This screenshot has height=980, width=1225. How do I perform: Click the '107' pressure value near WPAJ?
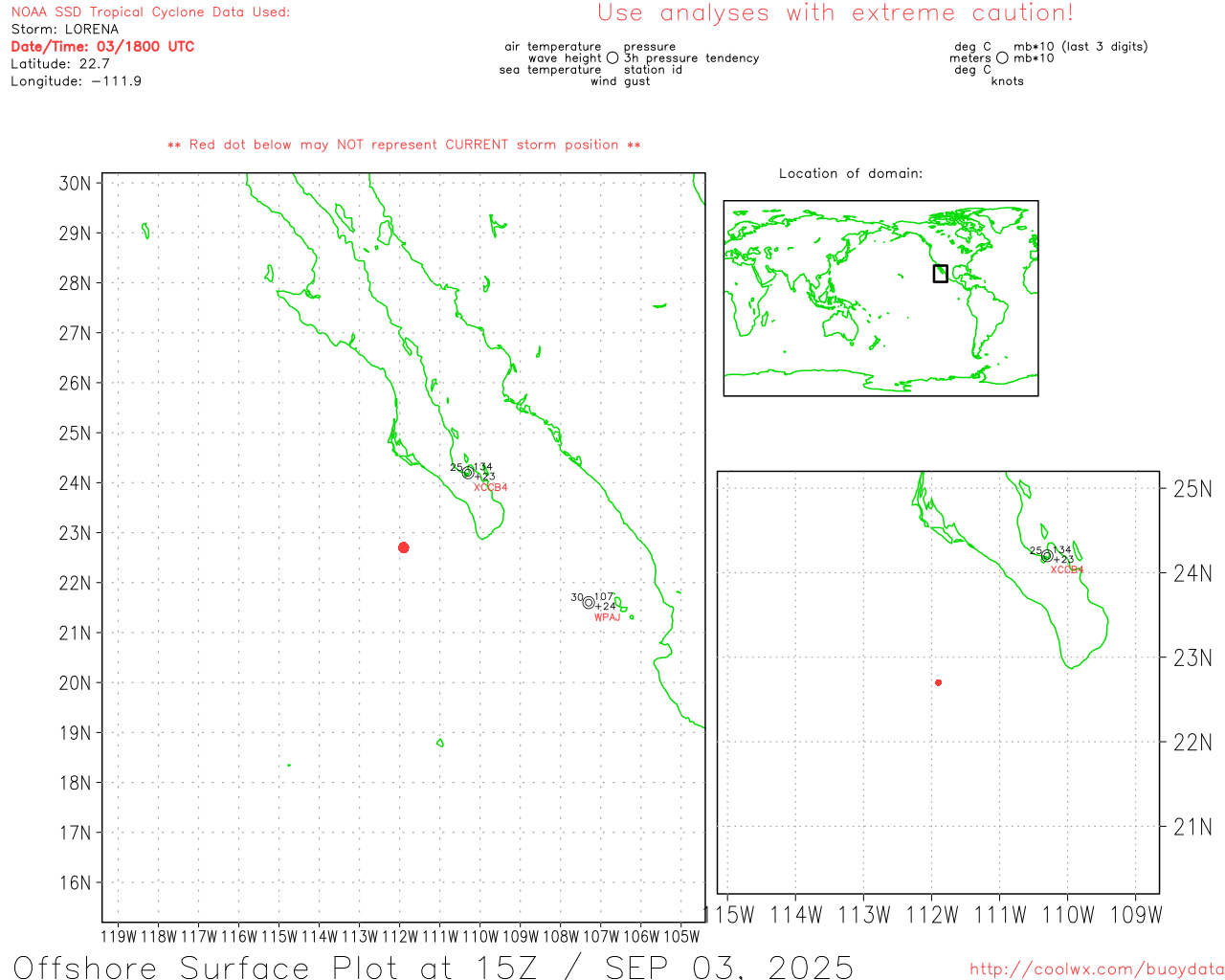coord(604,596)
